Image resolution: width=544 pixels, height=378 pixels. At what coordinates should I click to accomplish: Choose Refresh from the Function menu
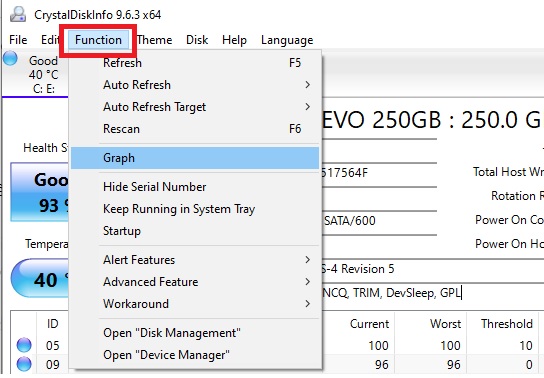coord(195,63)
